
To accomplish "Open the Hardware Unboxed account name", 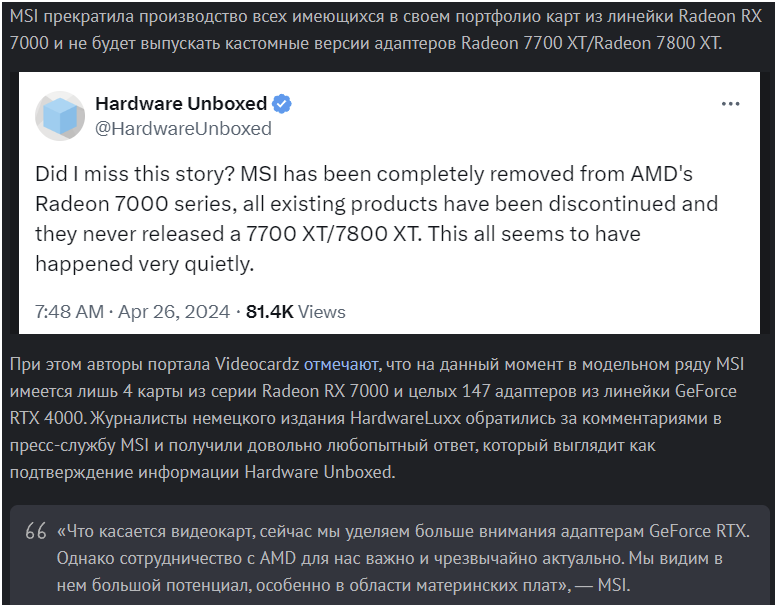I will pos(181,104).
